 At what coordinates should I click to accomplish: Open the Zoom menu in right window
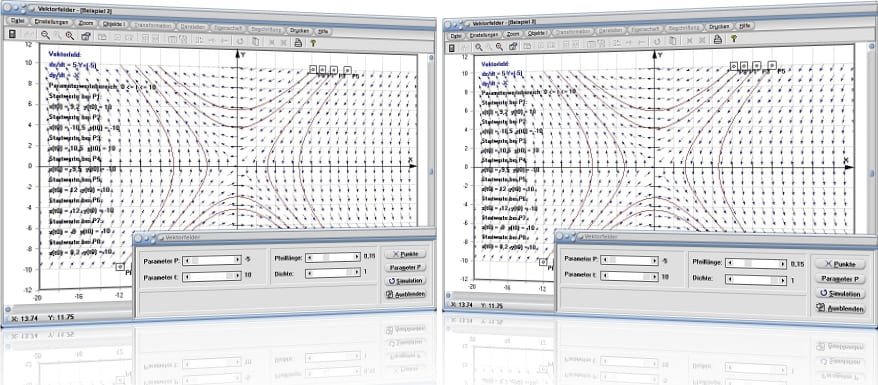(x=513, y=34)
